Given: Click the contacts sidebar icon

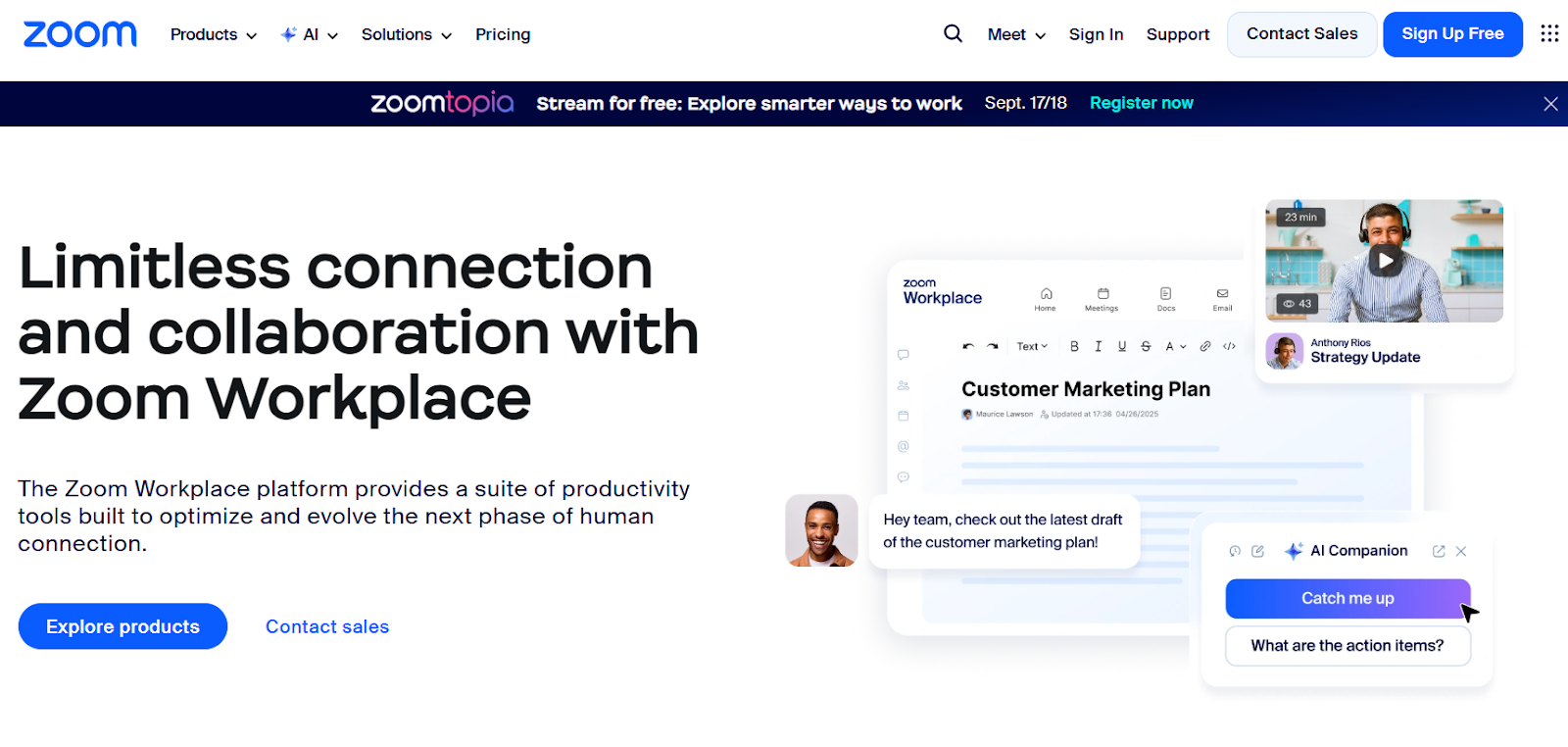Looking at the screenshot, I should pos(904,385).
